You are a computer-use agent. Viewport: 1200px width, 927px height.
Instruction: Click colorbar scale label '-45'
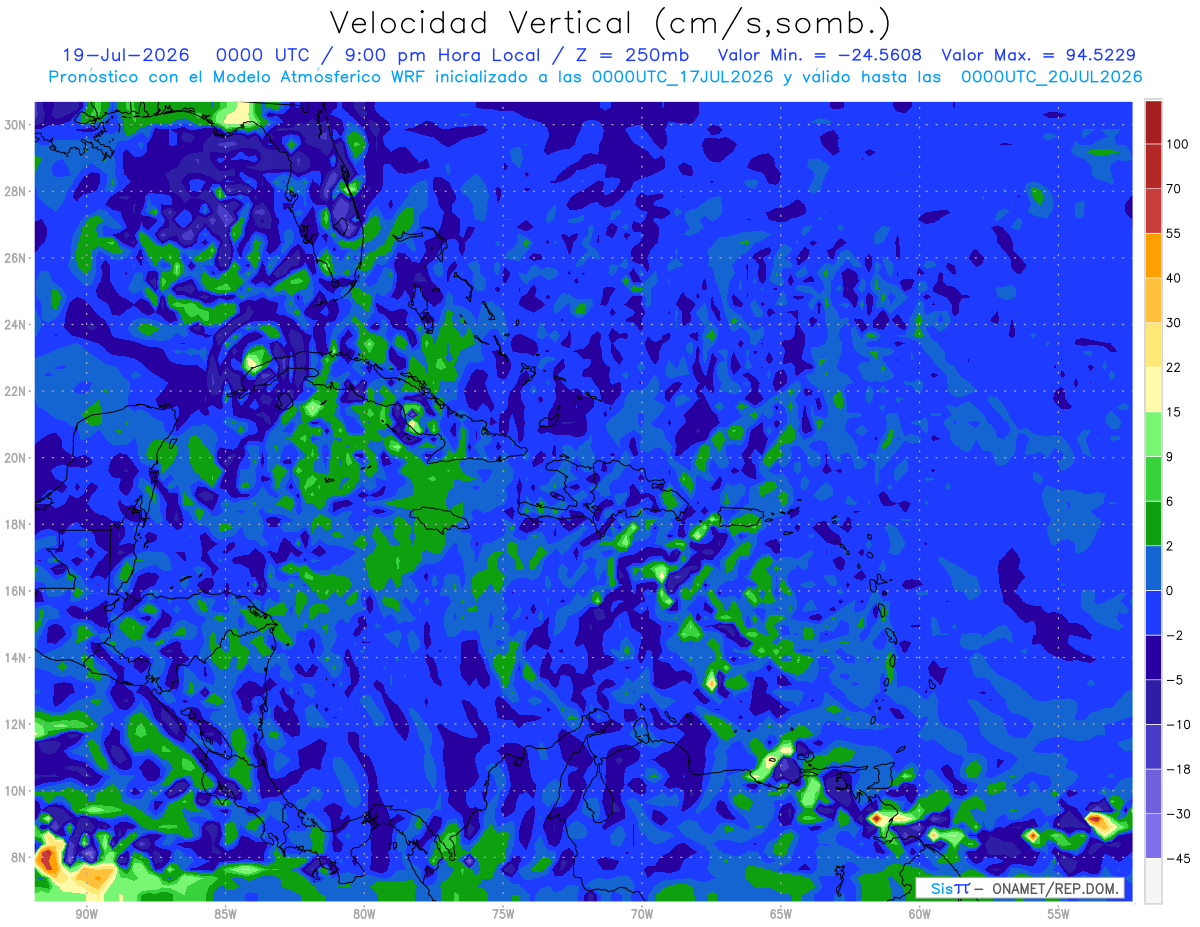point(1177,858)
